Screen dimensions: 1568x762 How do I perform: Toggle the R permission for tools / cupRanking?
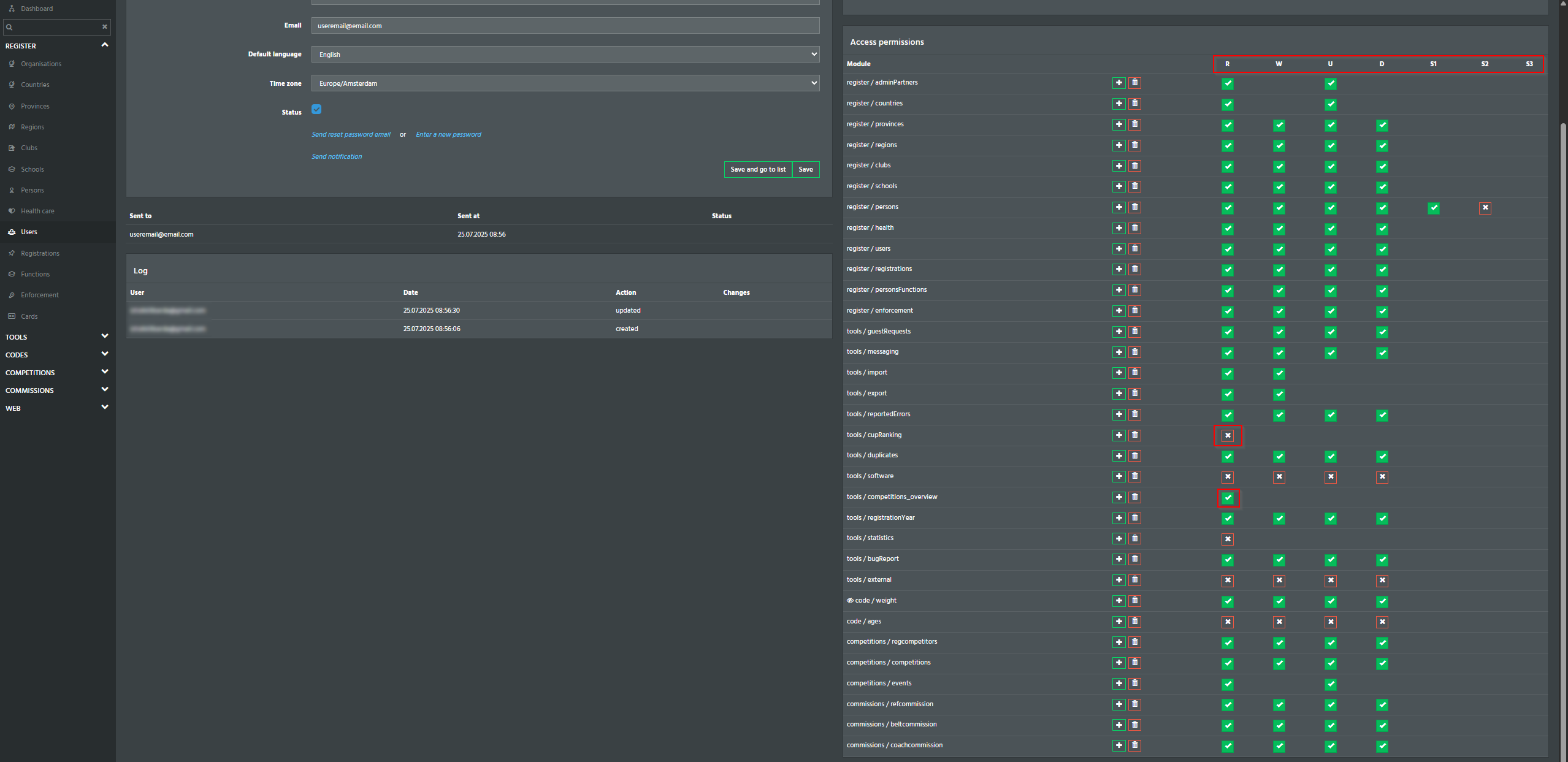(1228, 436)
